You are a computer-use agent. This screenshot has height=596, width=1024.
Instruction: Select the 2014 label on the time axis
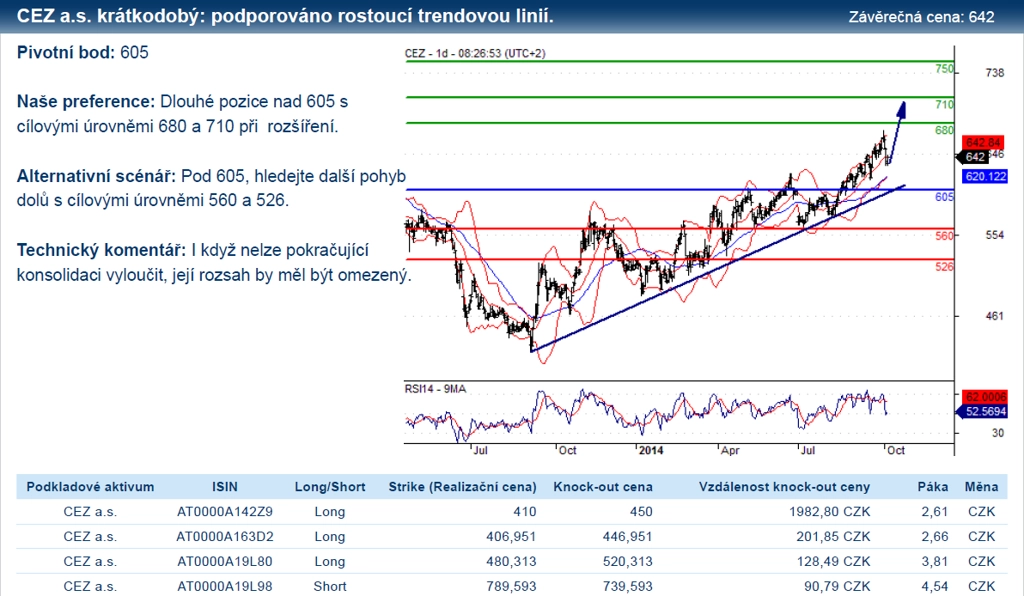pos(650,450)
